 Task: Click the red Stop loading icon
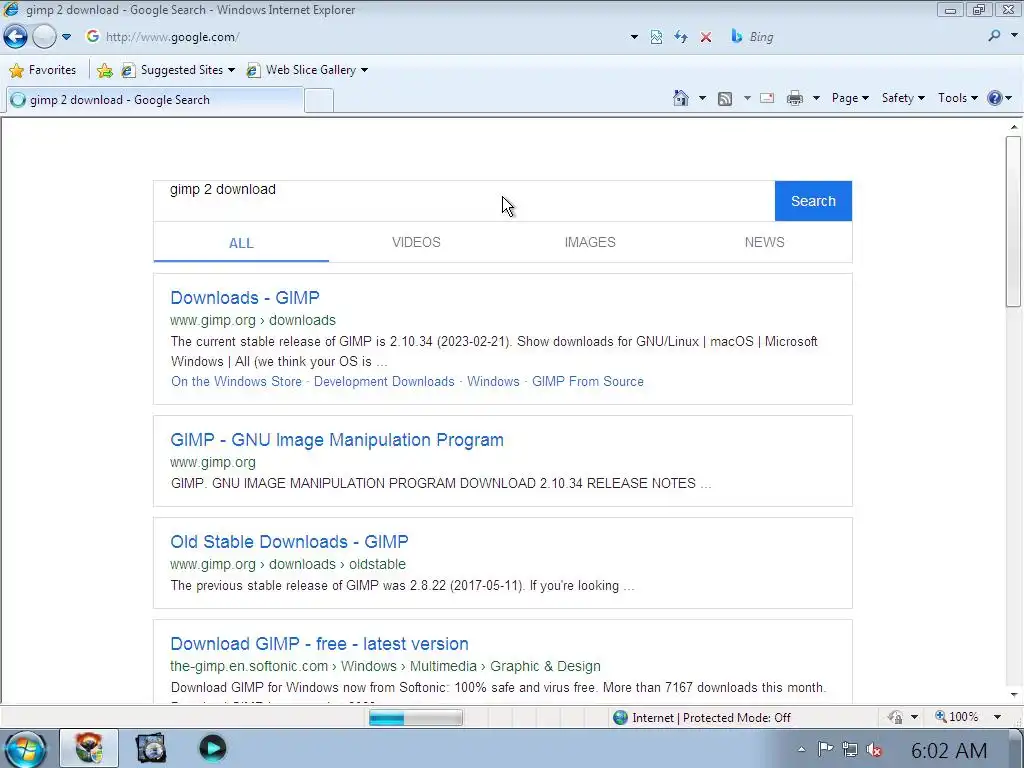click(706, 37)
